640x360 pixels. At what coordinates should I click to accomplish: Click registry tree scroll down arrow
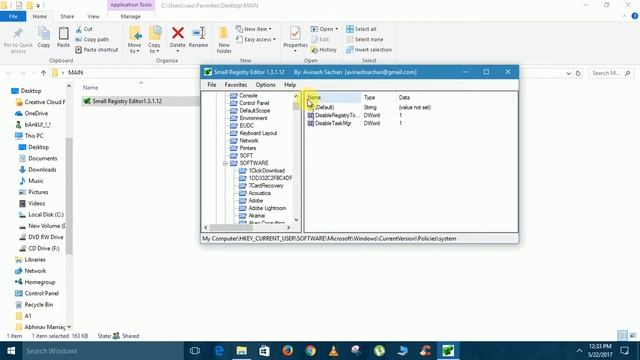[x=296, y=220]
